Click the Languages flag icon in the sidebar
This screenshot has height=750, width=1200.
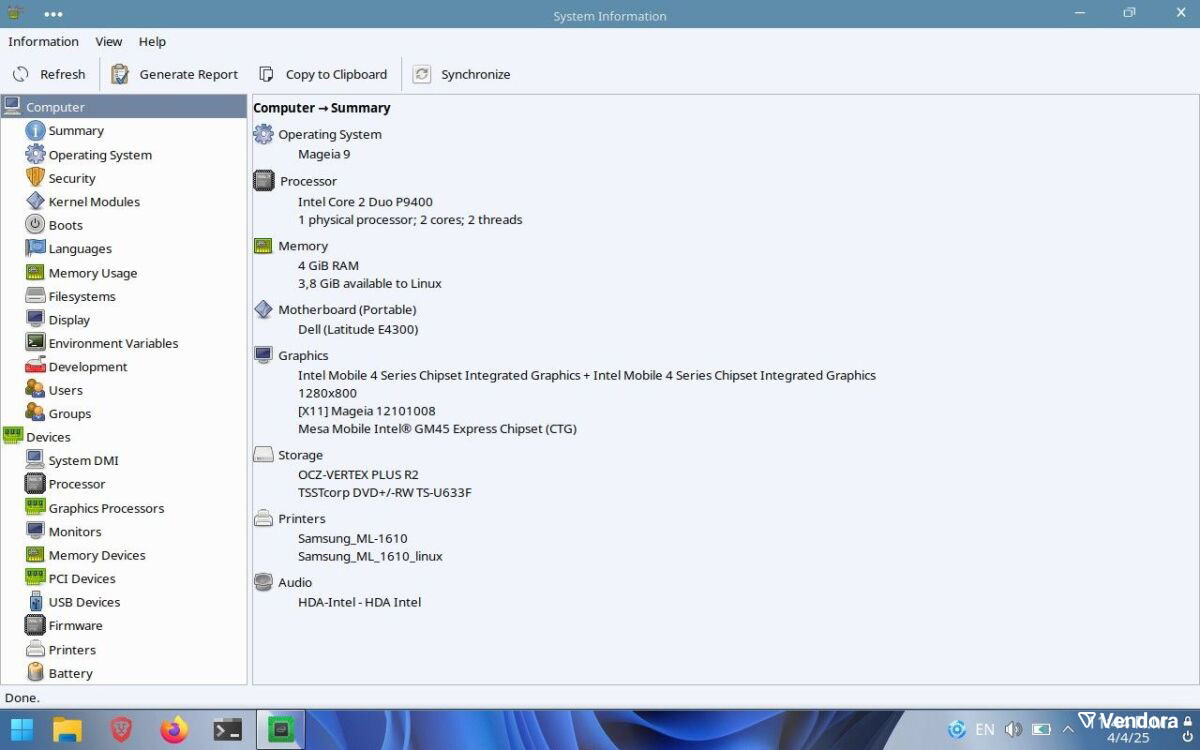(x=35, y=248)
